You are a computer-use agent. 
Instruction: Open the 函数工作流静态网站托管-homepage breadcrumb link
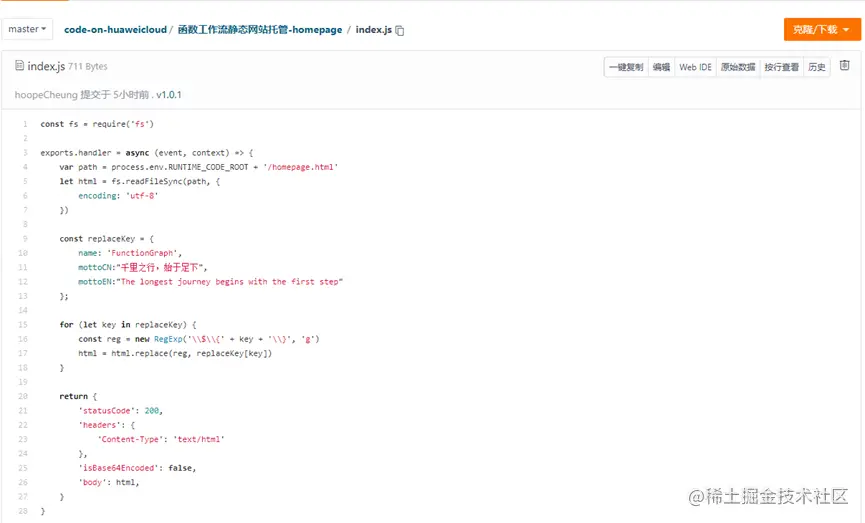tap(260, 30)
